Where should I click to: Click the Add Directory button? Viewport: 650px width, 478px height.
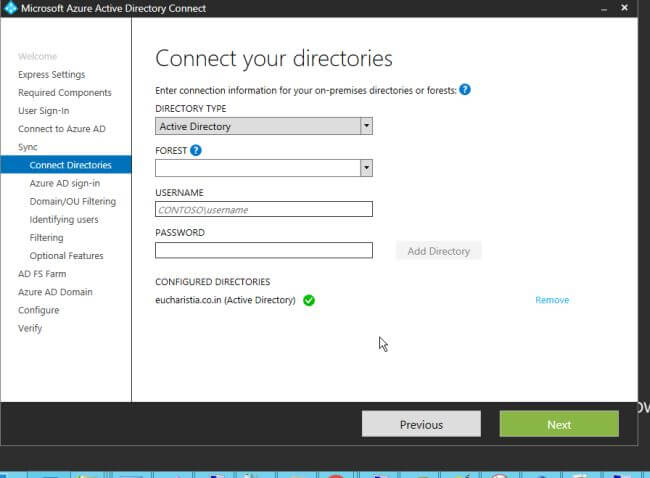439,251
